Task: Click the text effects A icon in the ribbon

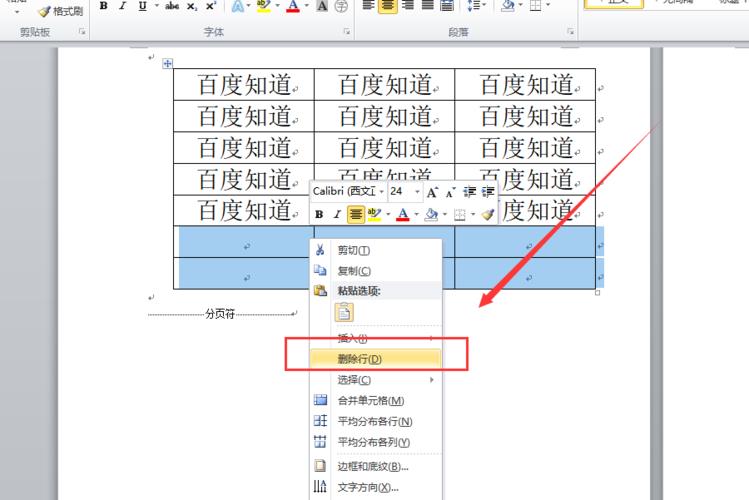Action: click(x=237, y=6)
